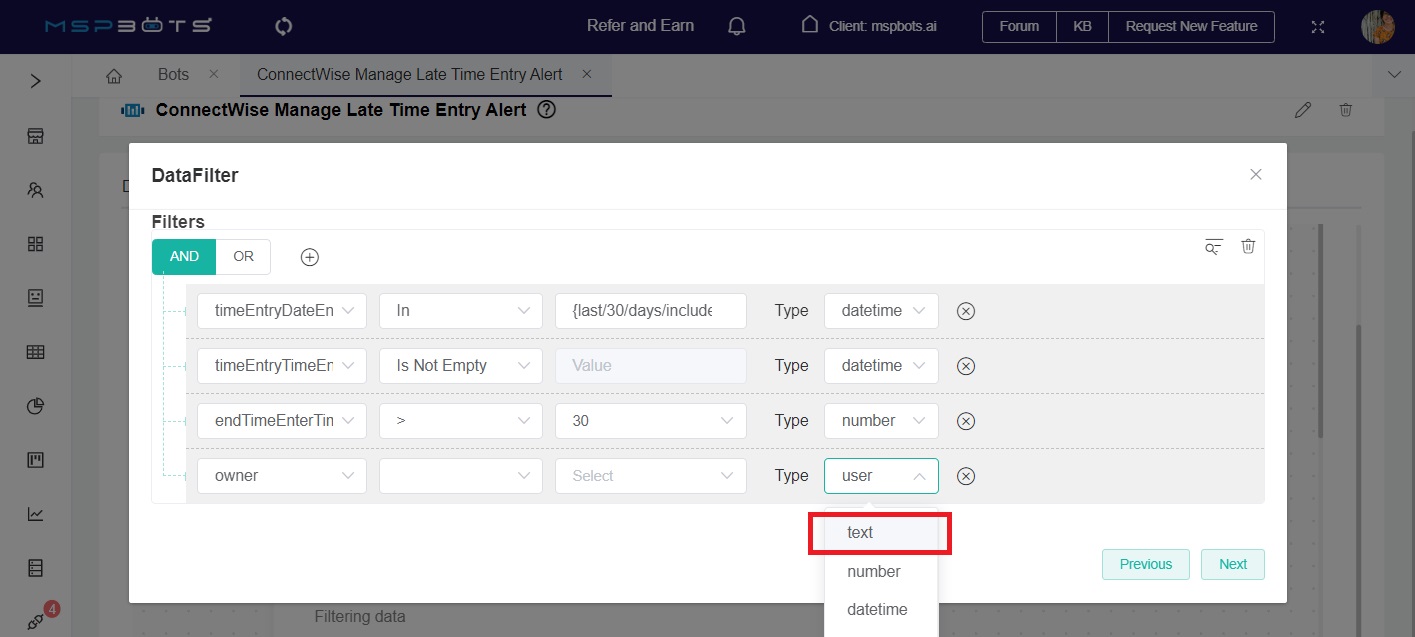Click the trash icon in Filters panel
1415x637 pixels.
click(x=1248, y=246)
